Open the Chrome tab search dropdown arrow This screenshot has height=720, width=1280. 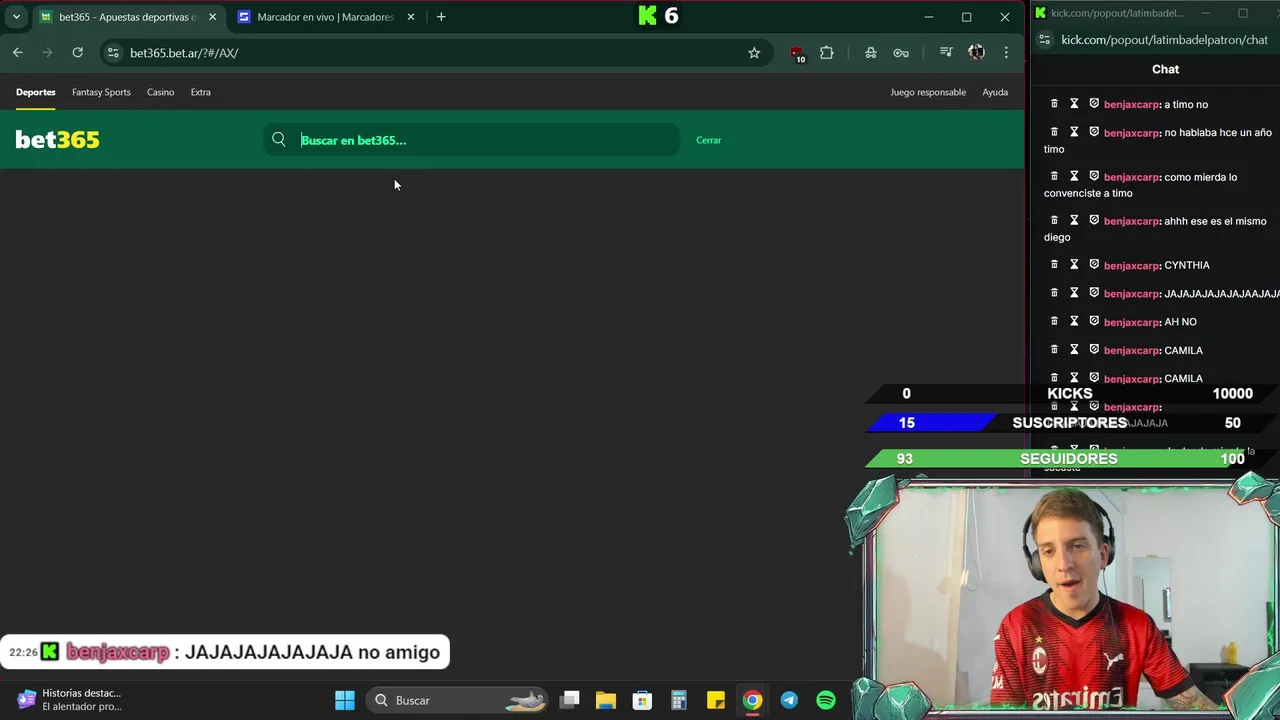point(16,17)
